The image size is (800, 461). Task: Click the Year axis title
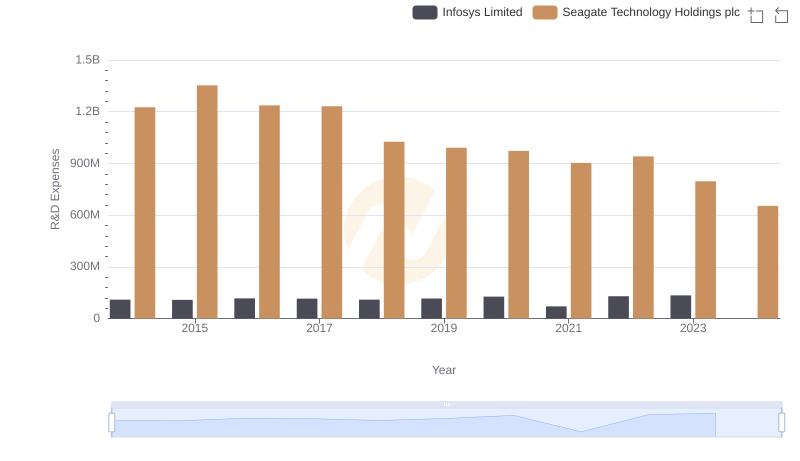[x=444, y=370]
